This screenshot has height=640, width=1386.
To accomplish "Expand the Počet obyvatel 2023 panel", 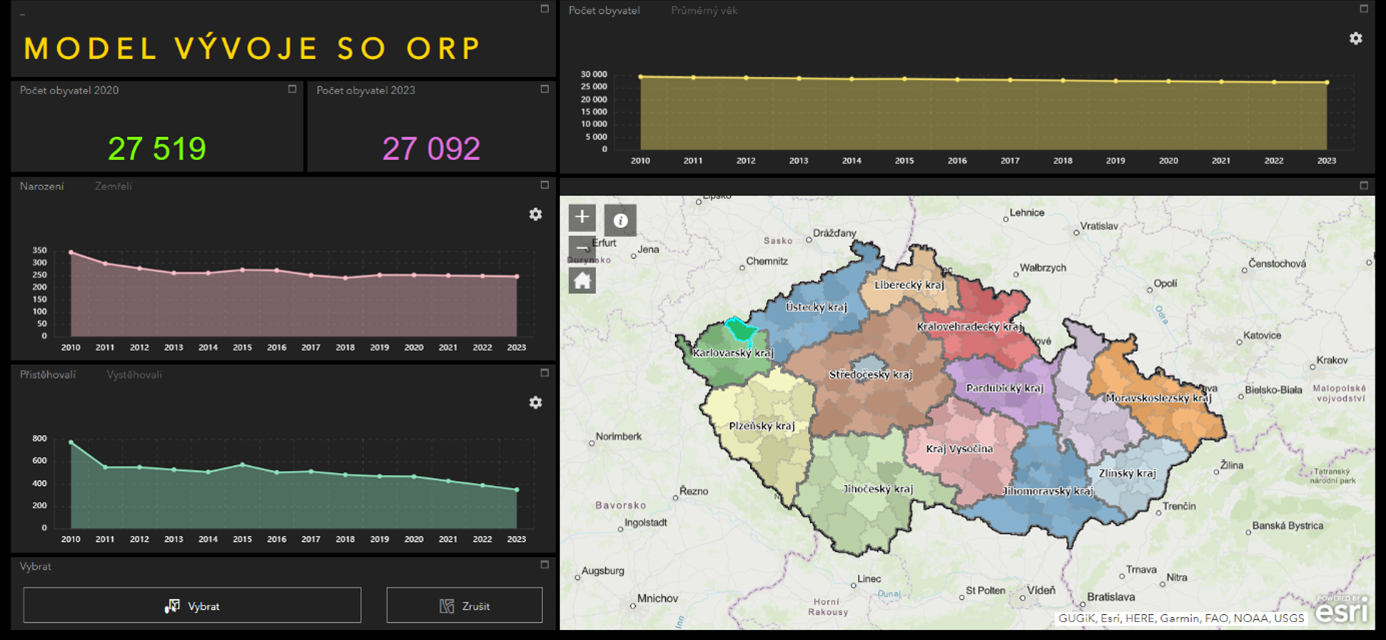I will (x=544, y=89).
